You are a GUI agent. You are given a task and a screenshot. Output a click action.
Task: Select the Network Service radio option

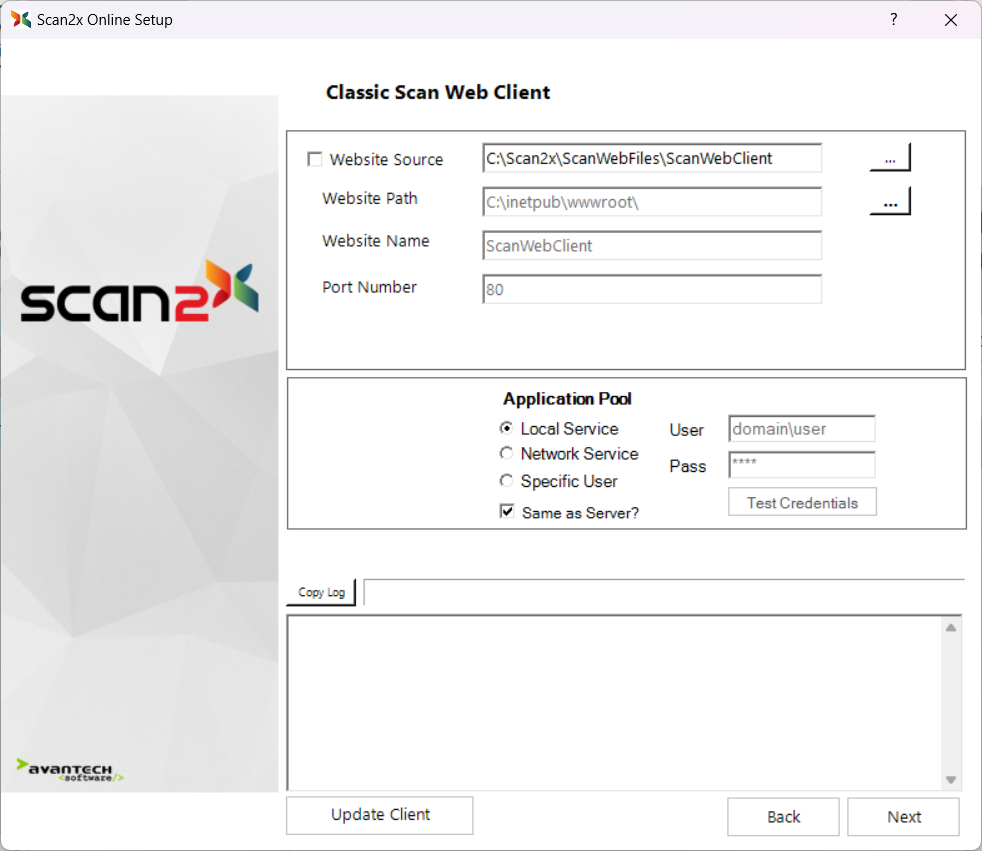(x=507, y=454)
